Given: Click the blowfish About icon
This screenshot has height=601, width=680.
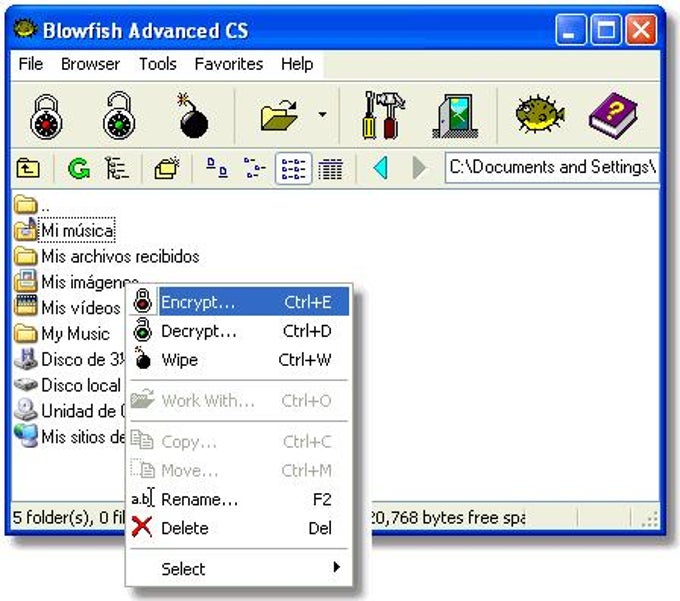Looking at the screenshot, I should pyautogui.click(x=540, y=114).
